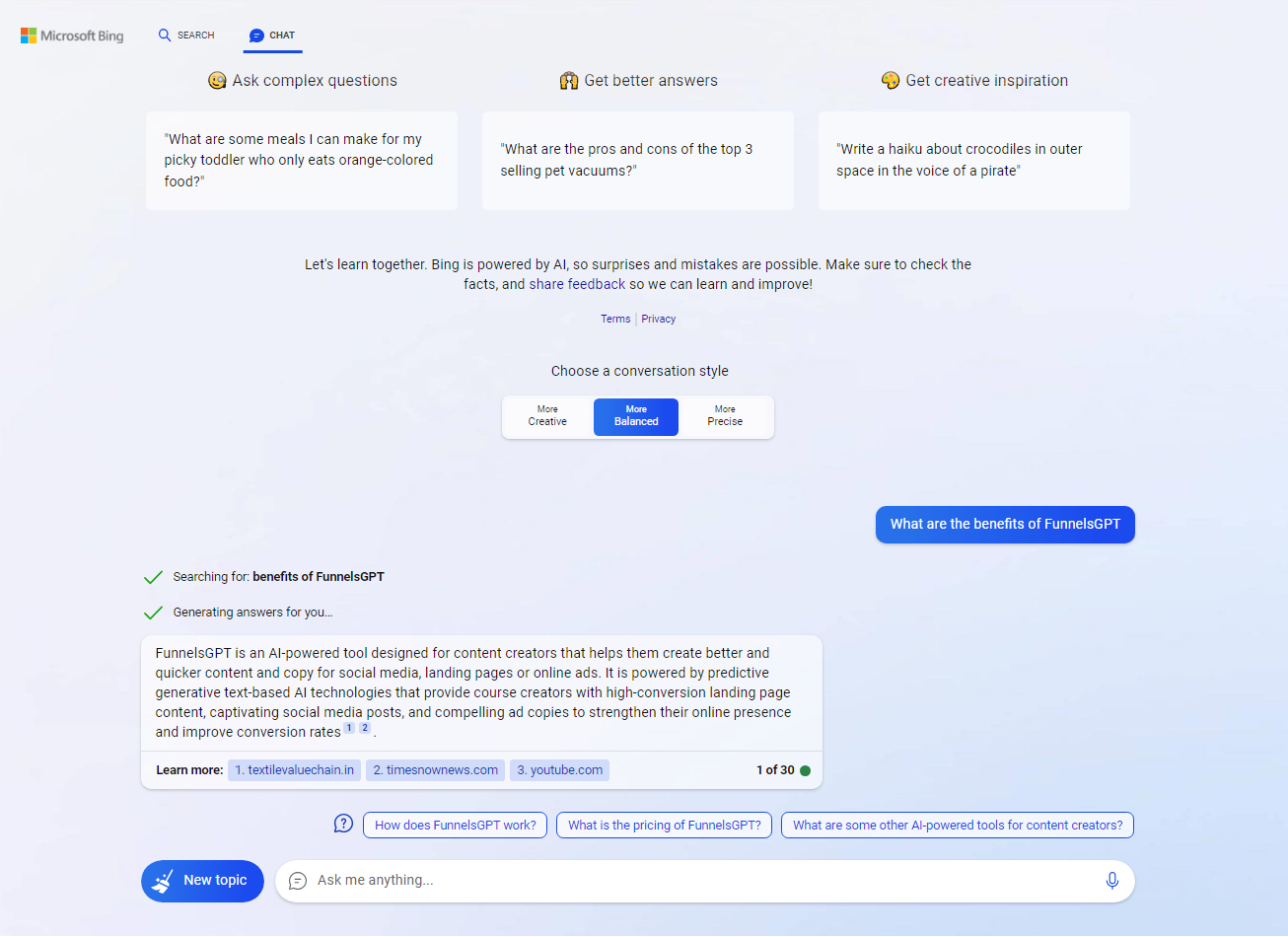This screenshot has width=1288, height=937.
Task: Select the crocodile haiku example card
Action: (x=974, y=161)
